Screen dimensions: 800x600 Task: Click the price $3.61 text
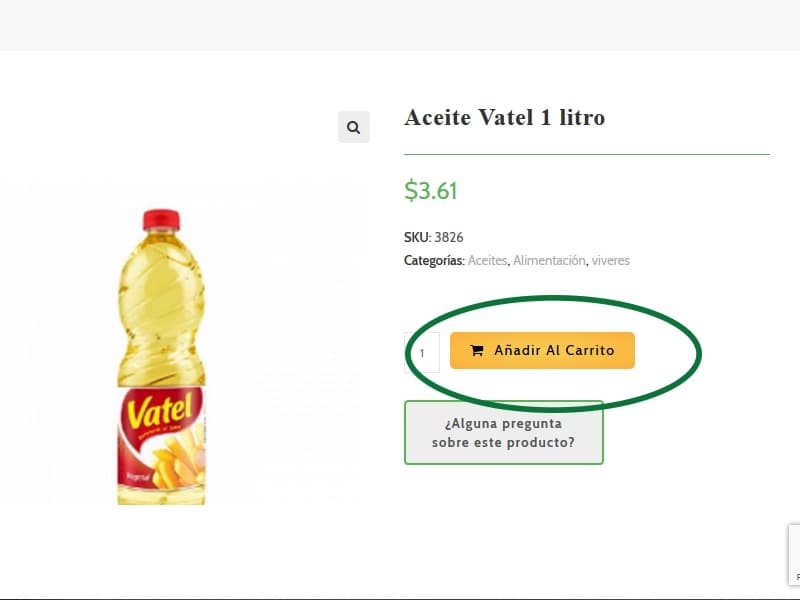tap(430, 190)
